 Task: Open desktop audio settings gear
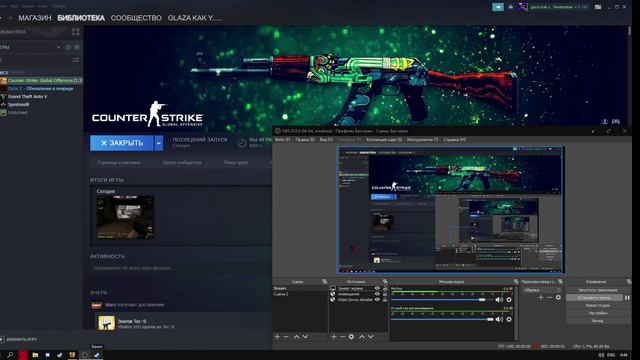tap(509, 319)
